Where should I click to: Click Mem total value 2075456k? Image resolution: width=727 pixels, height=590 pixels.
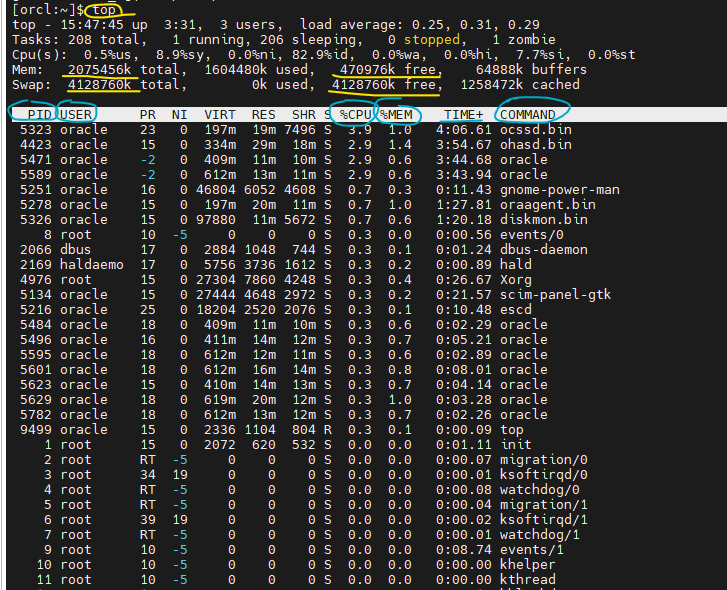[x=99, y=70]
